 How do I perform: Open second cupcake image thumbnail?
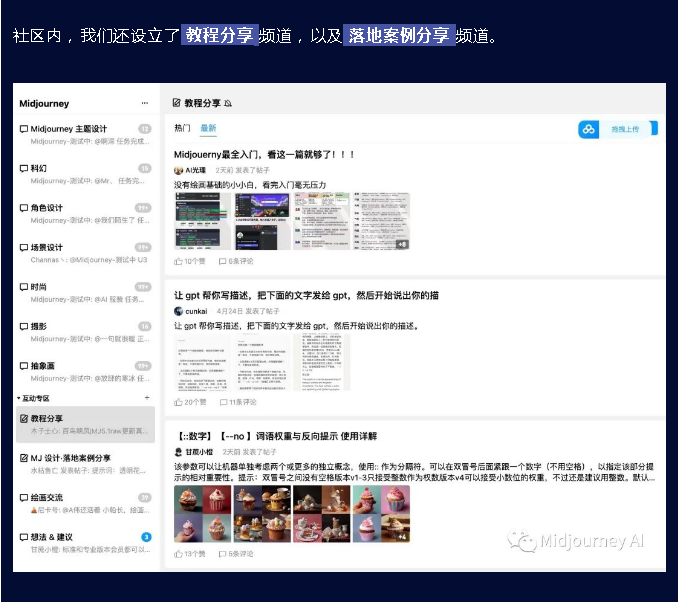pos(262,514)
